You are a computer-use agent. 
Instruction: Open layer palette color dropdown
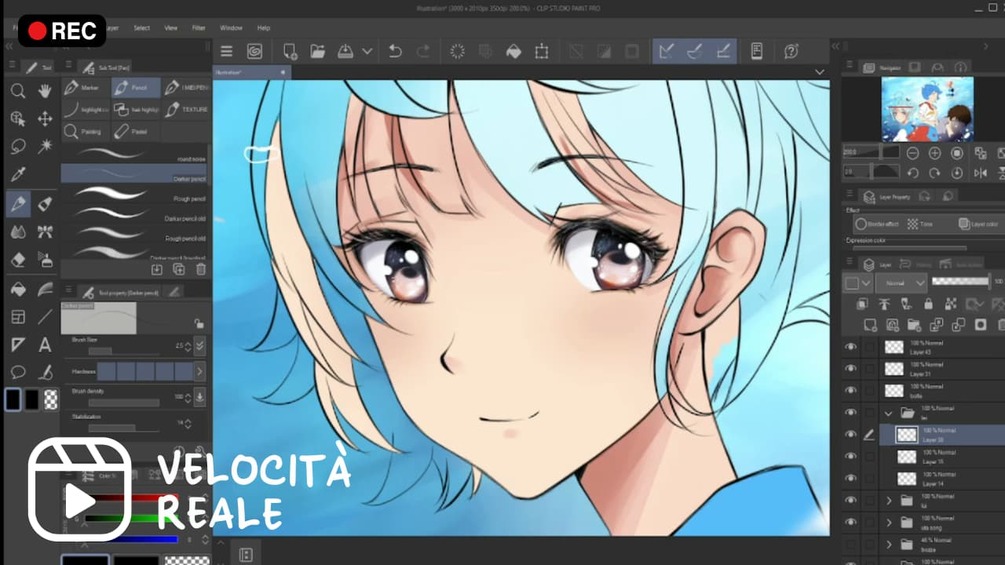click(x=858, y=282)
